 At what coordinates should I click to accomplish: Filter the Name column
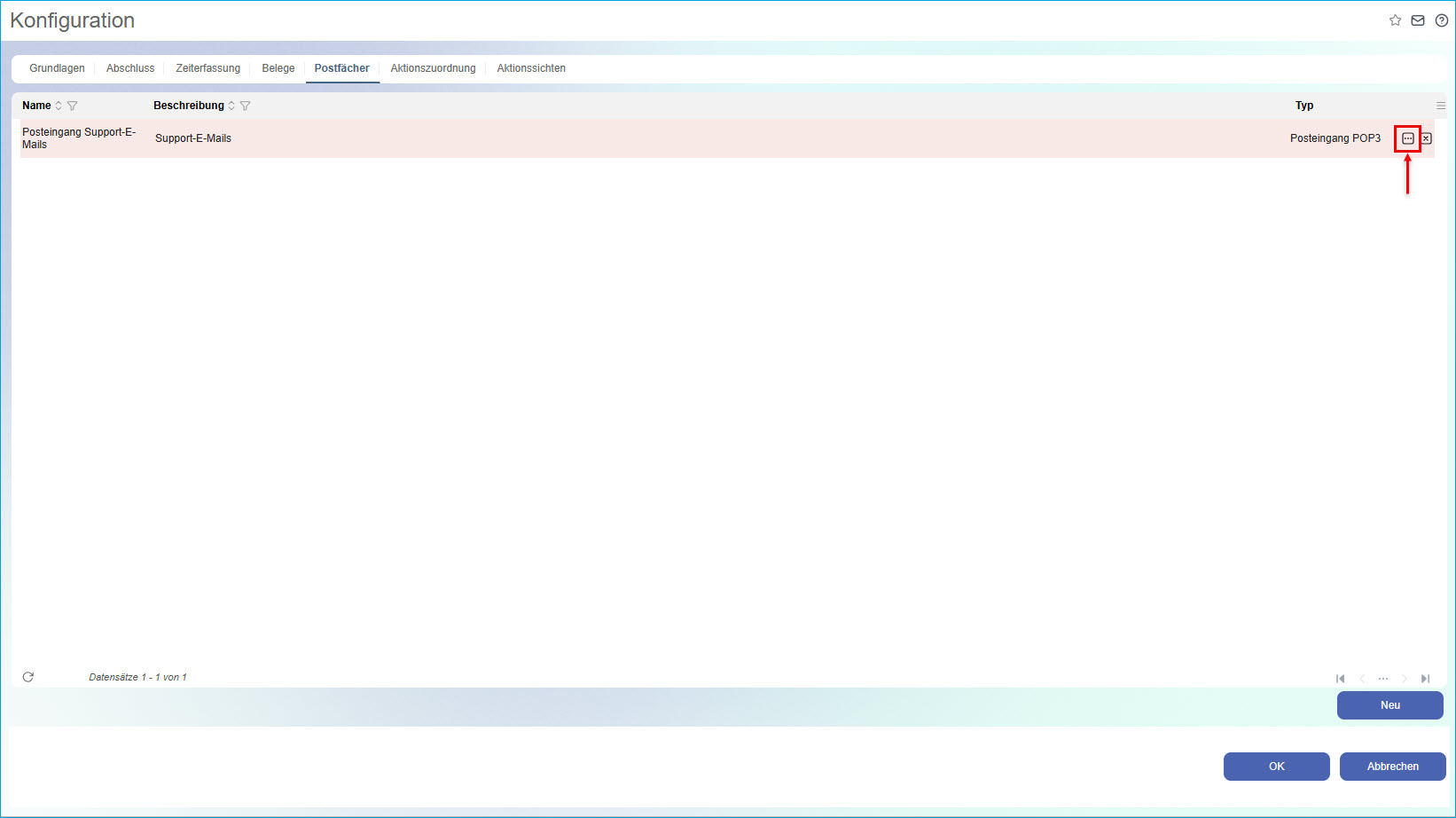click(x=73, y=106)
